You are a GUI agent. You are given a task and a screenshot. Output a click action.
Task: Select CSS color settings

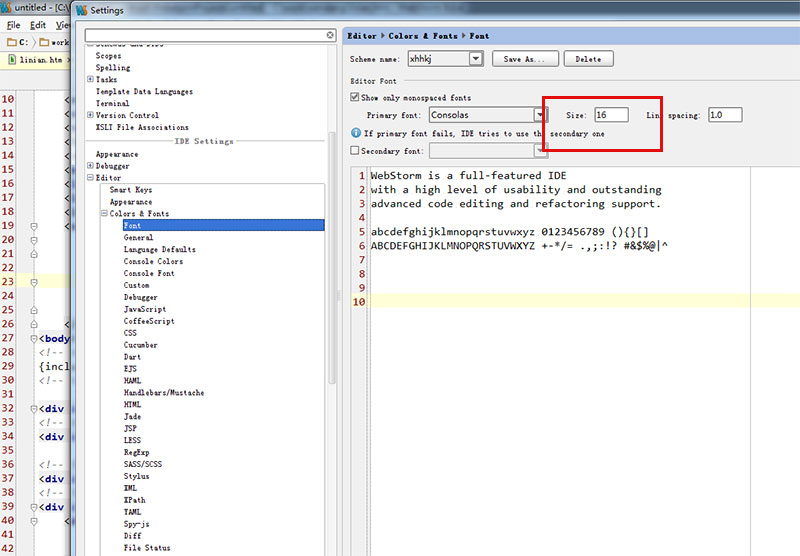pos(130,333)
